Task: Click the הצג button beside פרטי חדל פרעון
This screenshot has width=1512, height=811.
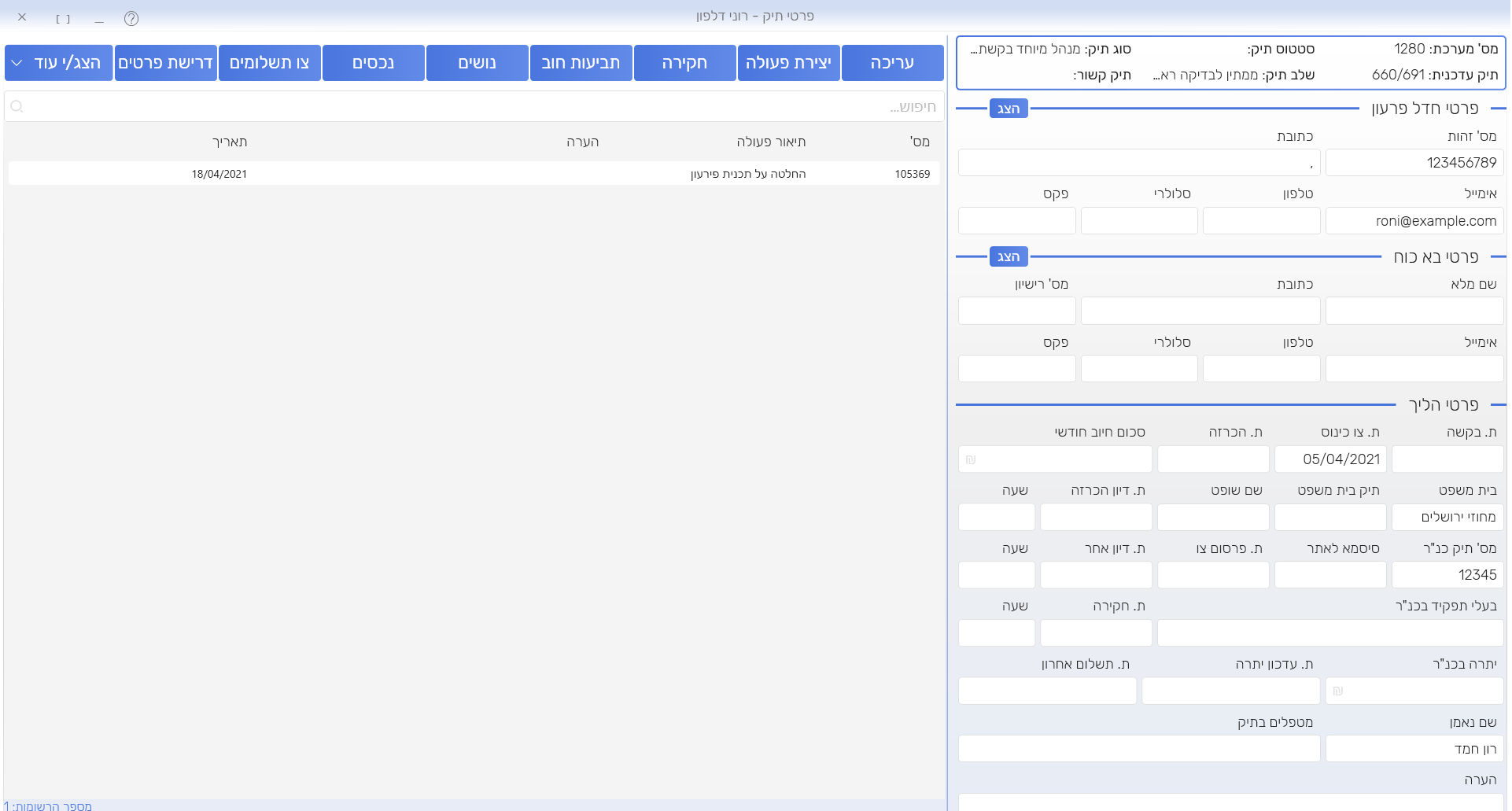Action: click(1009, 109)
